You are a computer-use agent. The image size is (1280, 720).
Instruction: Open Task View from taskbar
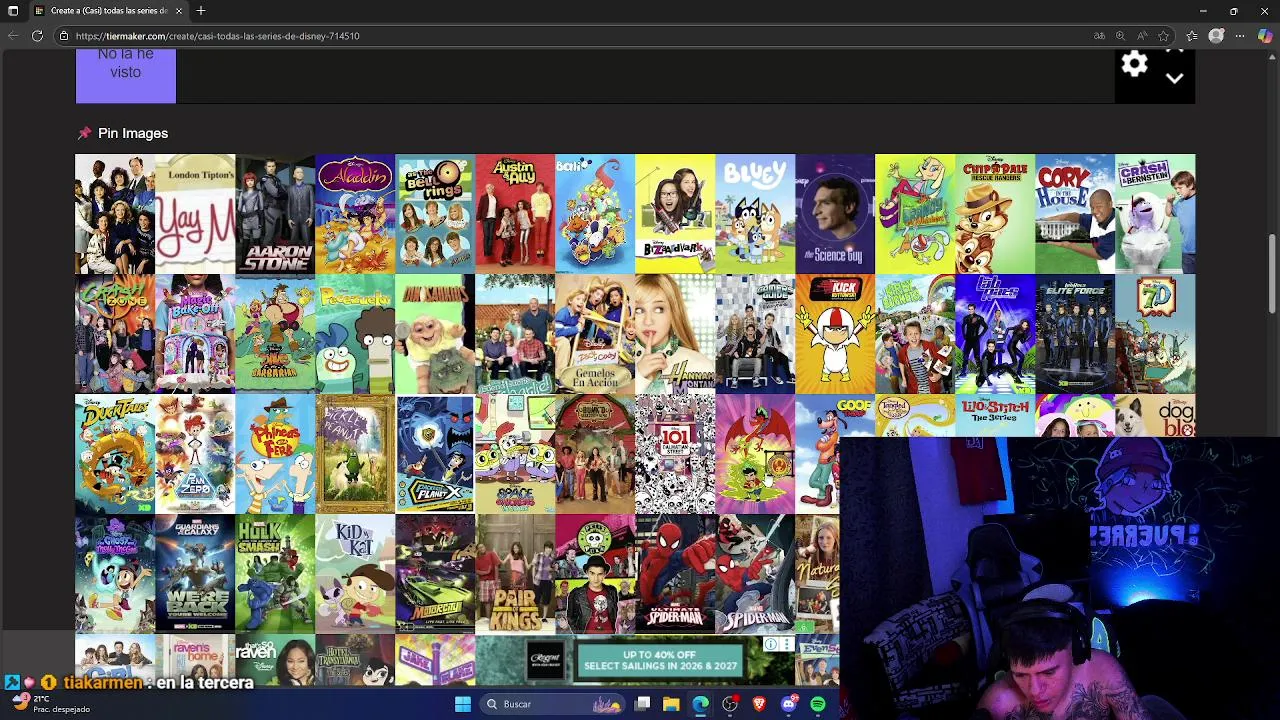point(643,704)
